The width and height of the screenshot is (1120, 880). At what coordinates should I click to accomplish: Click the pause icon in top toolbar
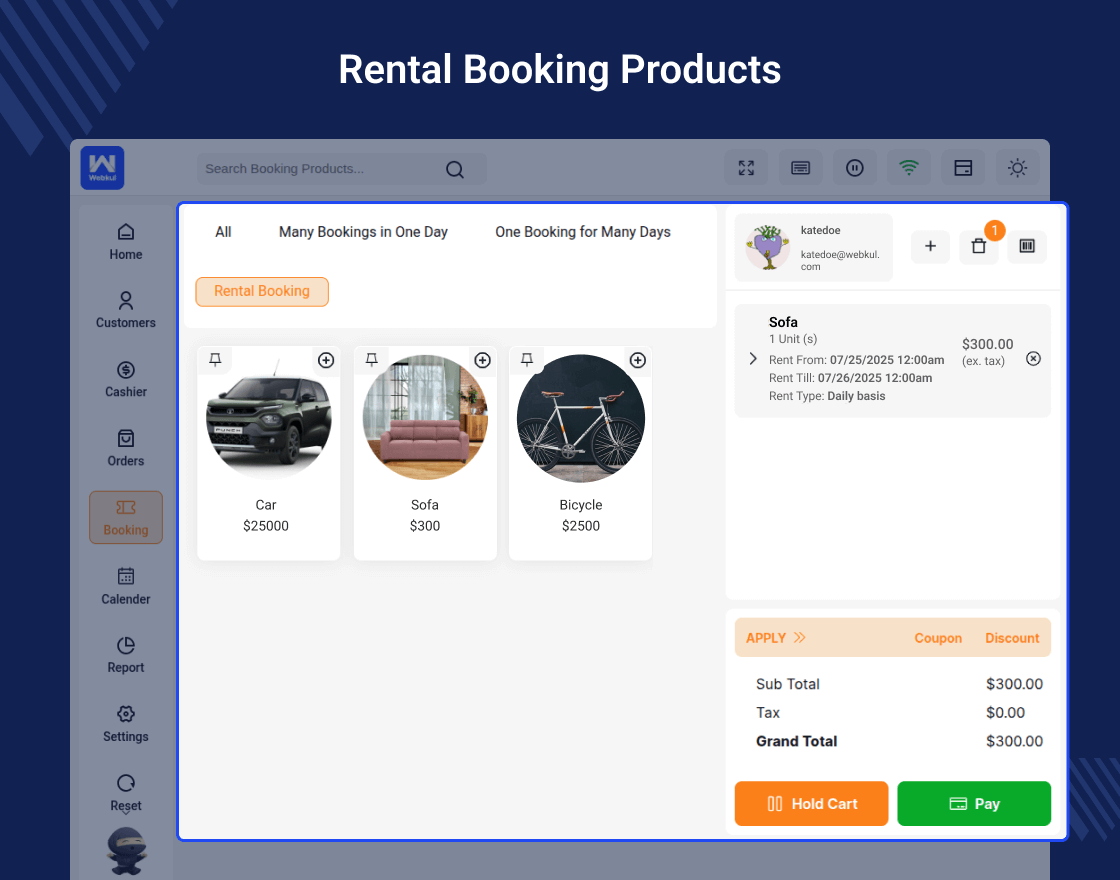pos(854,168)
